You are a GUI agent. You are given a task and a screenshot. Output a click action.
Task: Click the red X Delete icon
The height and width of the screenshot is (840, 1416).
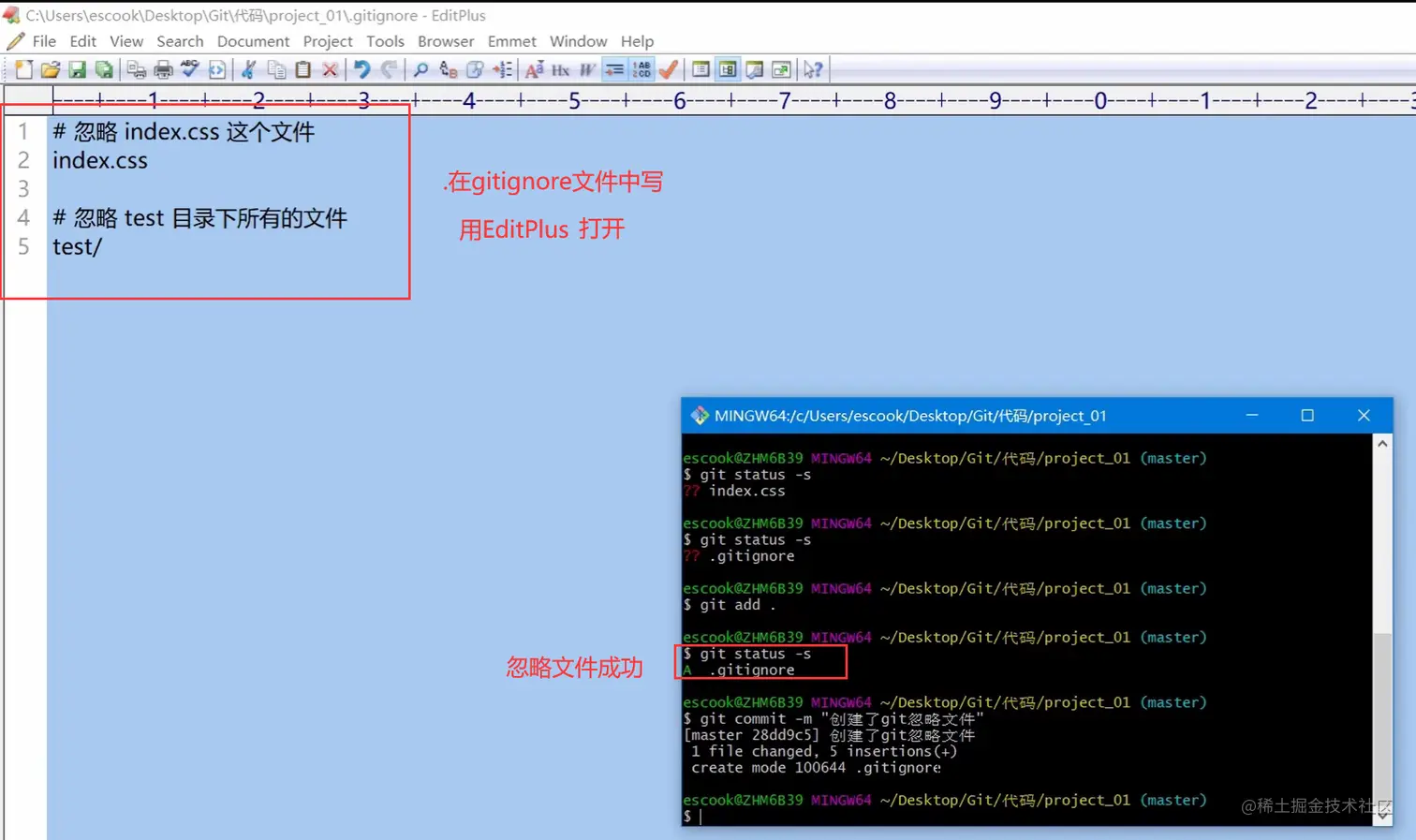tap(330, 69)
